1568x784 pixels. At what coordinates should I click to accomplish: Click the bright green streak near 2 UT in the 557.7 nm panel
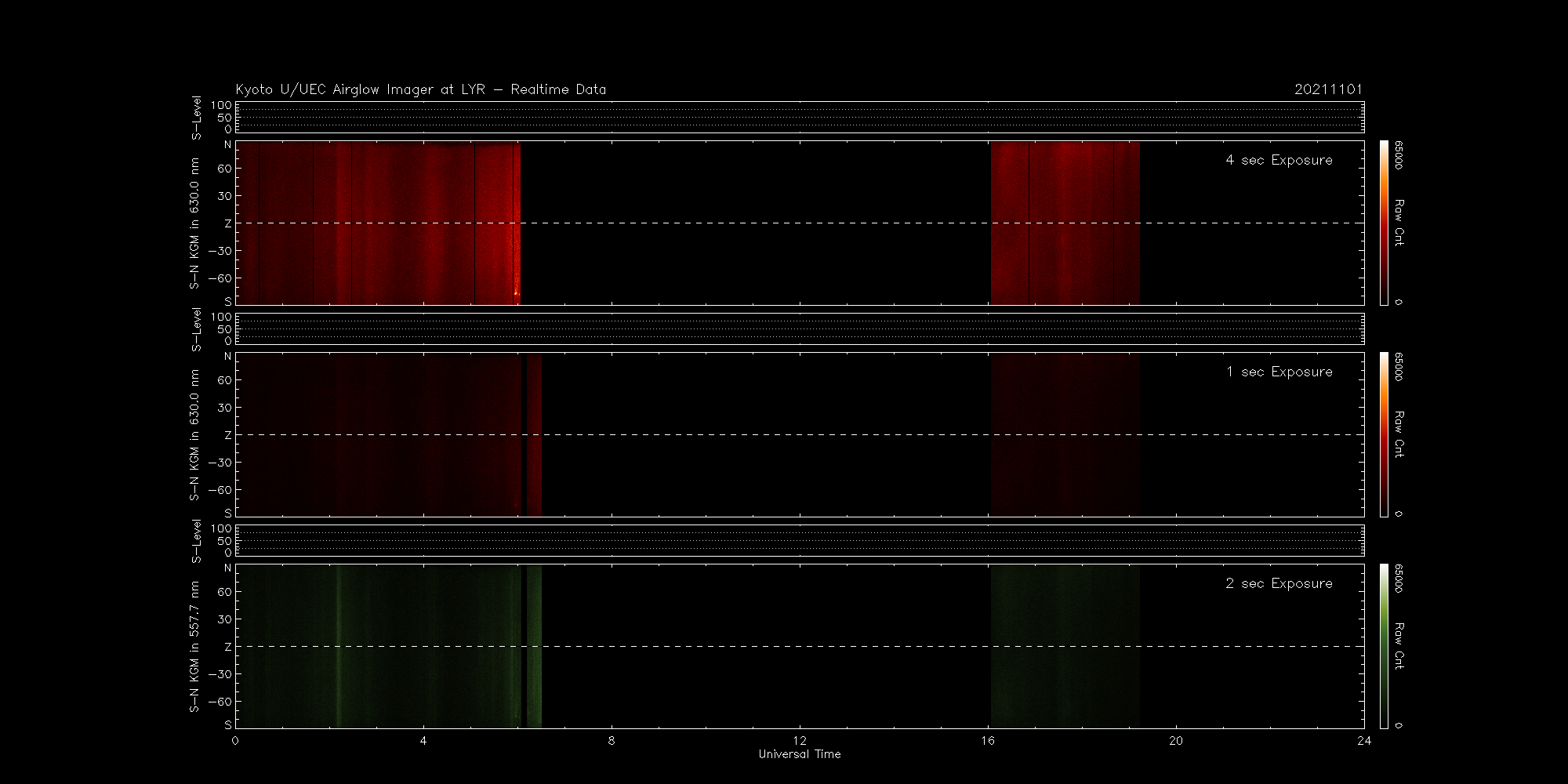coord(339,646)
